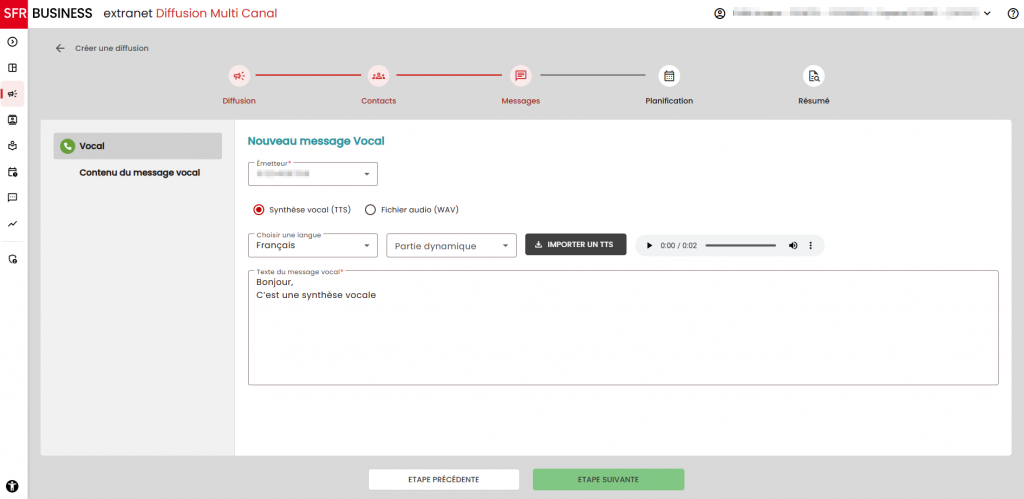Open the accessibility icon in the sidebar
1024x499 pixels.
pos(12,486)
